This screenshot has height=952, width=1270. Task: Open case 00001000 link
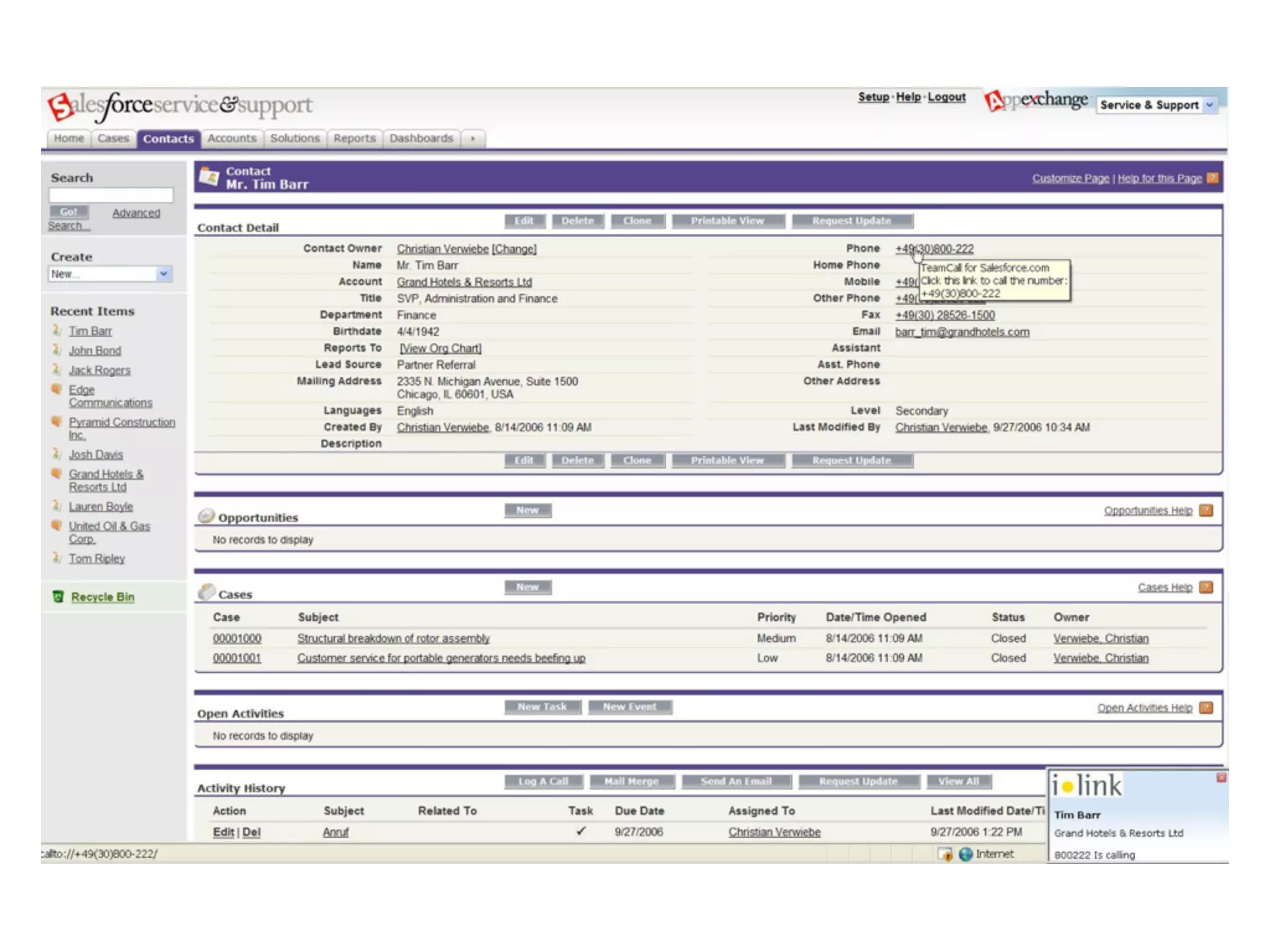(237, 638)
